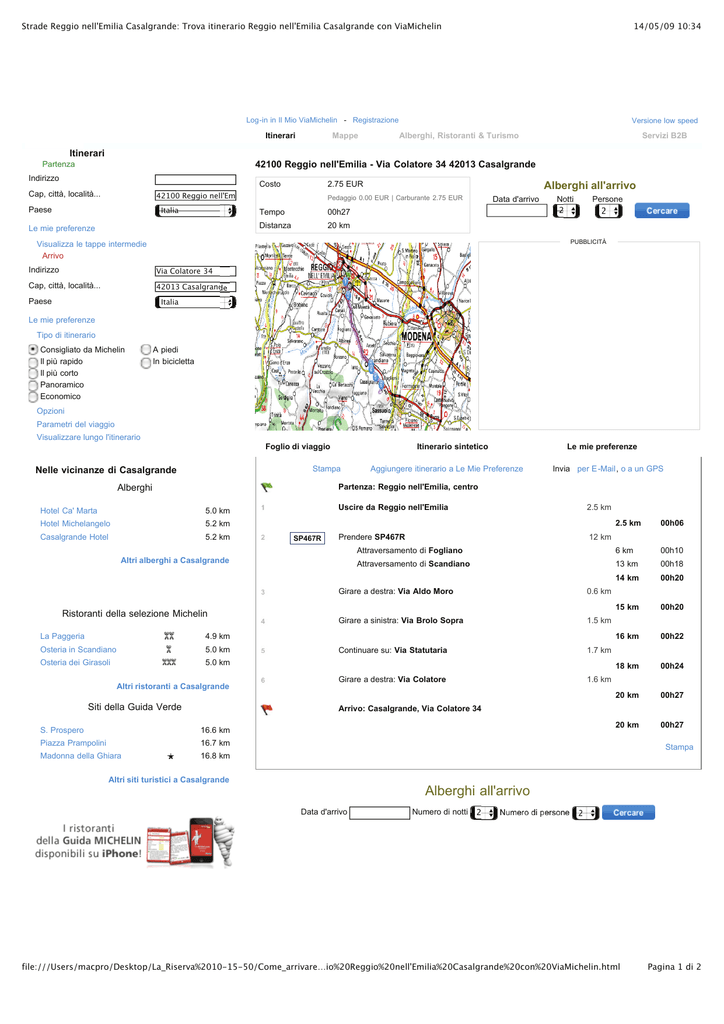This screenshot has width=724, height=1024.
Task: Switch to Versione low speed
Action: pyautogui.click(x=665, y=121)
